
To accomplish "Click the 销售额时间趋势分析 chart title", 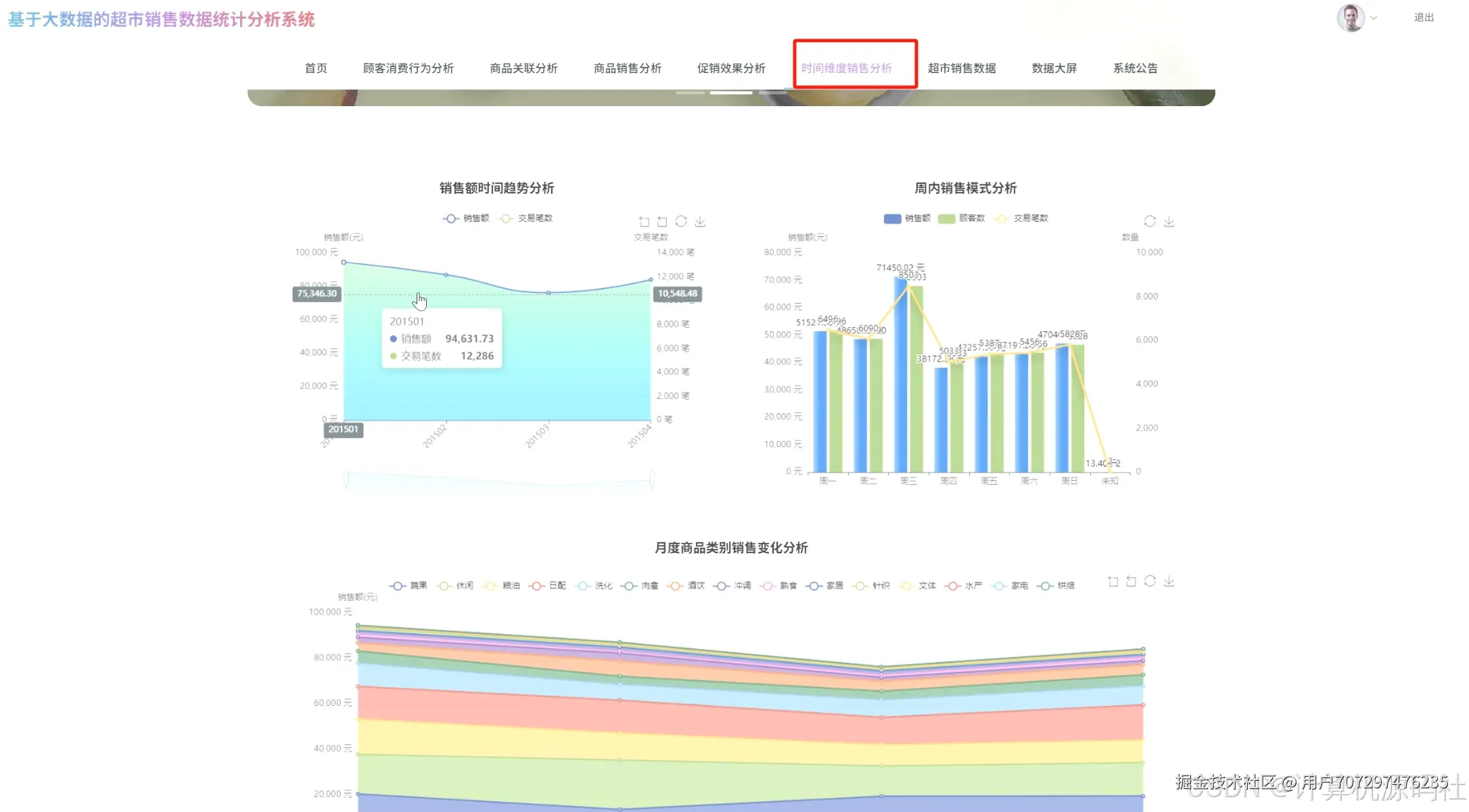I will 497,189.
